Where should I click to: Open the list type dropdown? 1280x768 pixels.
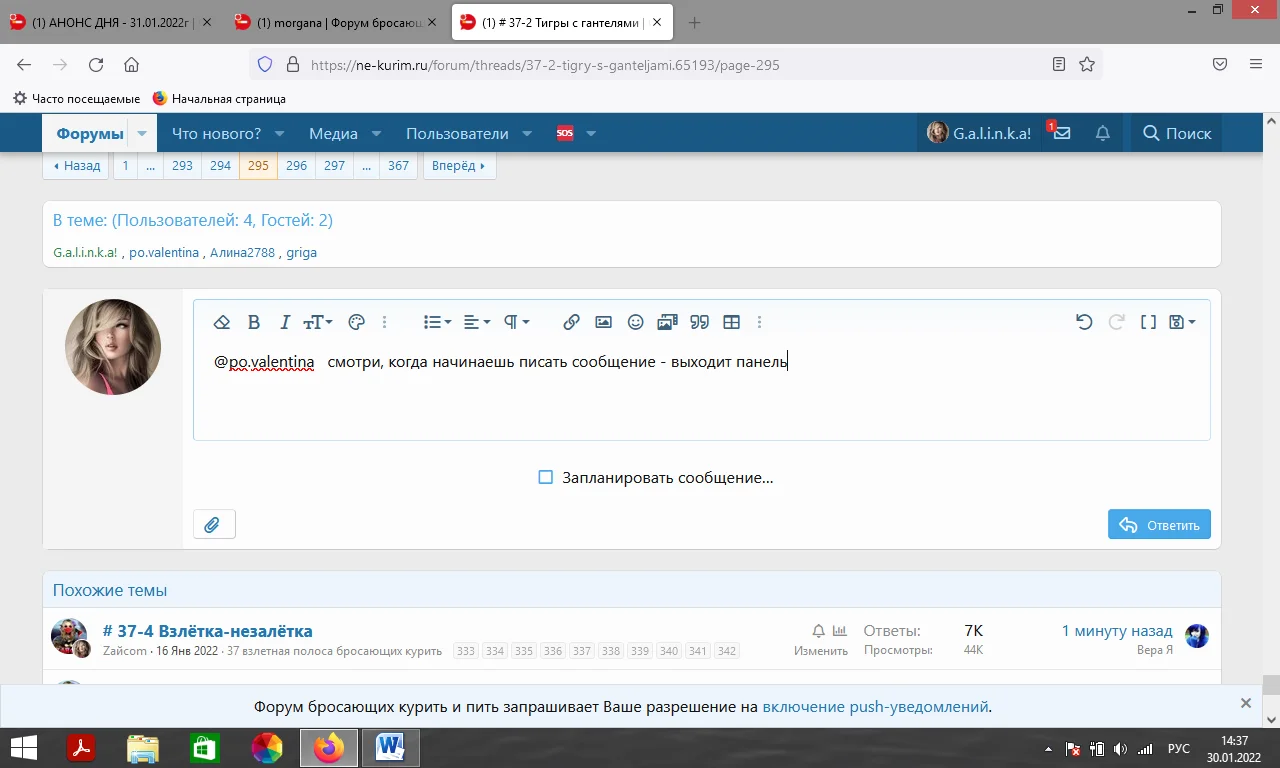pyautogui.click(x=437, y=322)
